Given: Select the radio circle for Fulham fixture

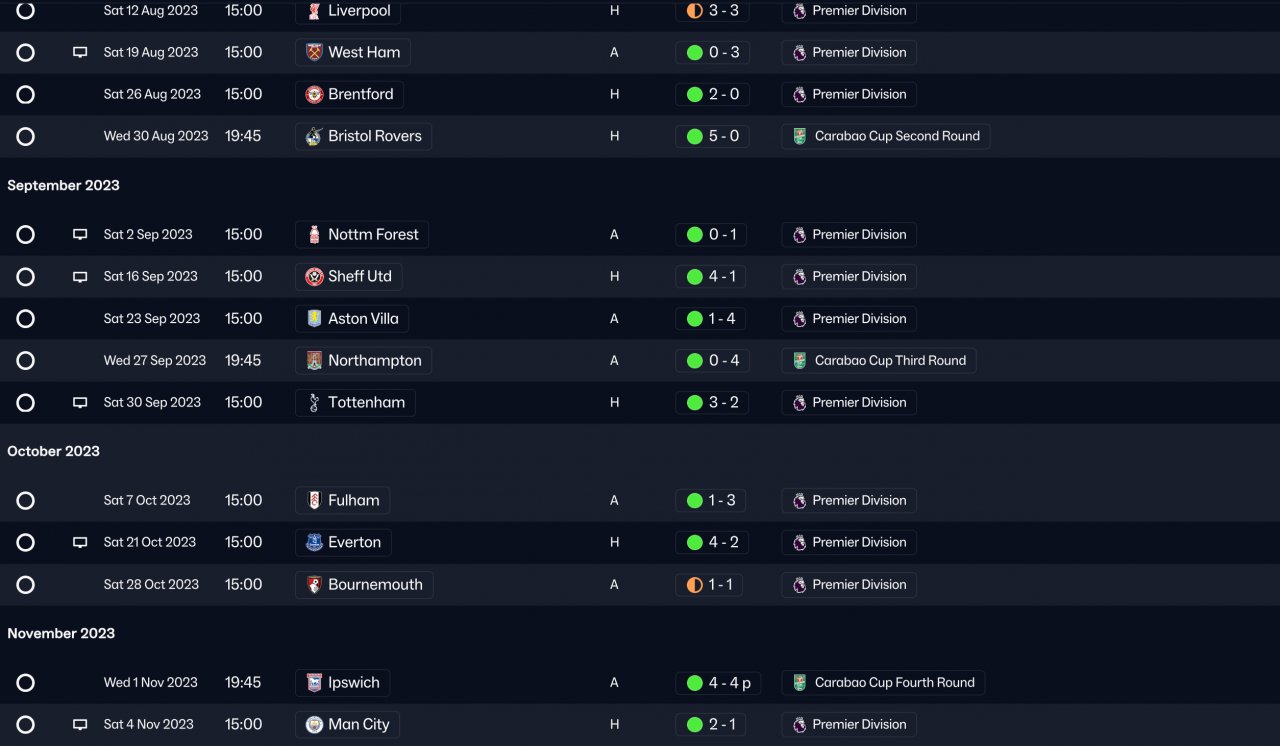Looking at the screenshot, I should point(26,501).
